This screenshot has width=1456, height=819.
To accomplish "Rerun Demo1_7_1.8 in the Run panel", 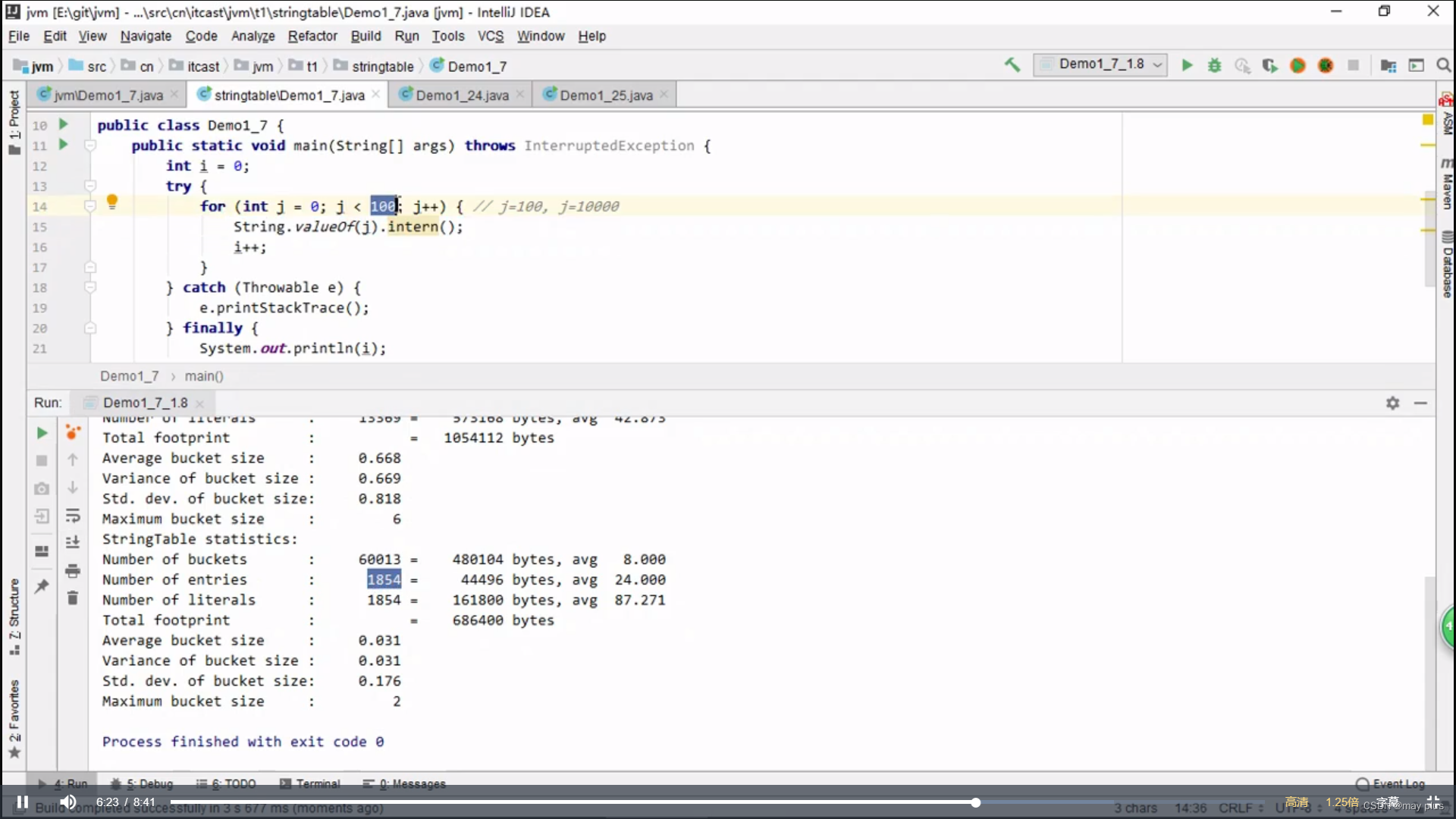I will pyautogui.click(x=42, y=433).
